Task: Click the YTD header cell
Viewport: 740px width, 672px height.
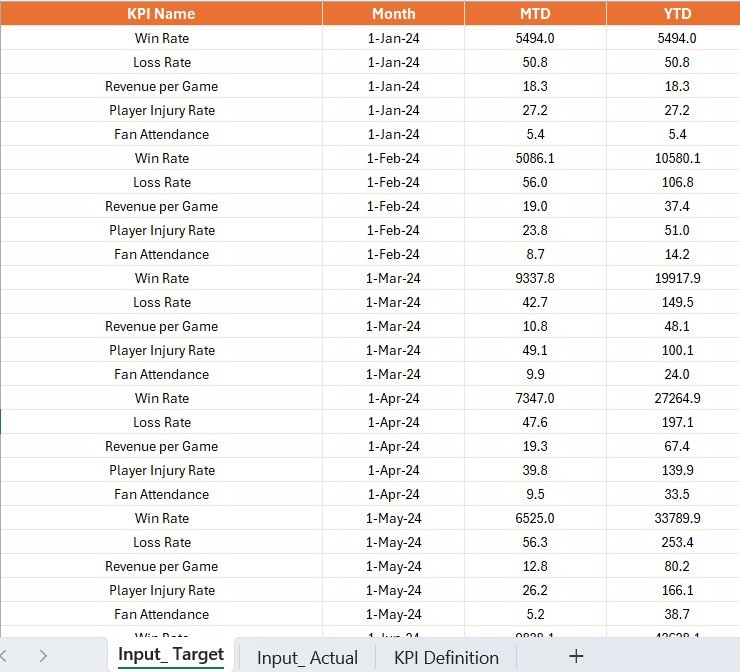Action: coord(677,13)
